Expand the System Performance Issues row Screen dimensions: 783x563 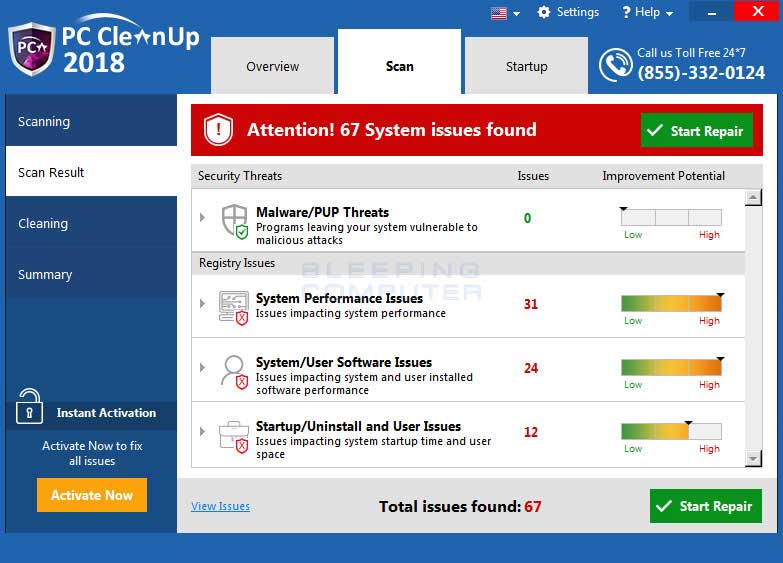coord(202,303)
